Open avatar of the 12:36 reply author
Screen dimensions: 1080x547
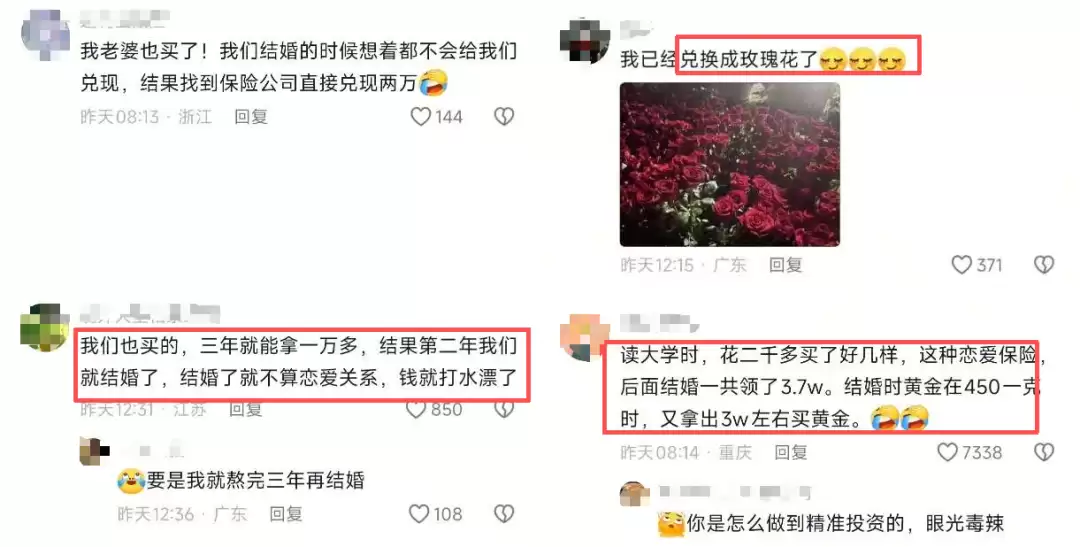[x=94, y=452]
